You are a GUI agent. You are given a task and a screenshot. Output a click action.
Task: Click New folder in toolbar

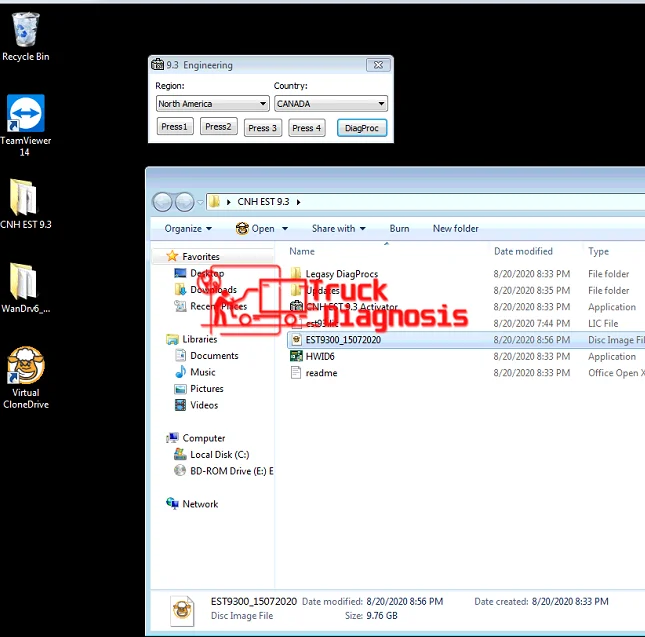[x=455, y=229]
